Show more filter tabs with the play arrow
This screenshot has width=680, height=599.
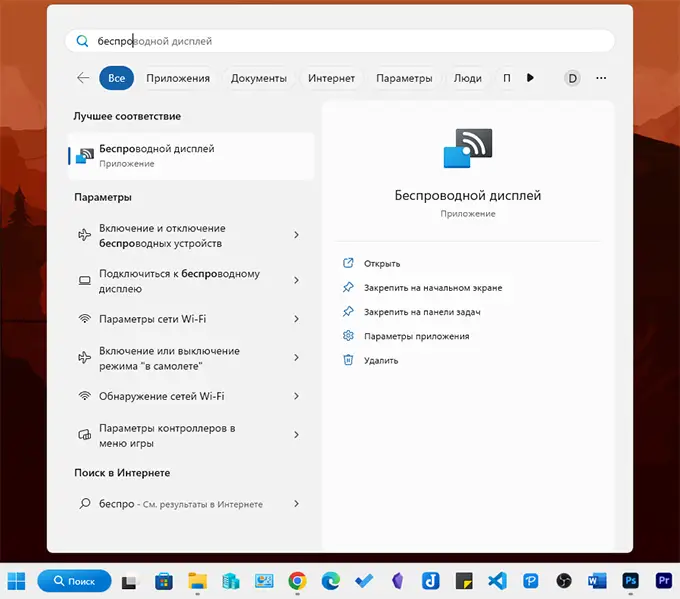tap(530, 78)
